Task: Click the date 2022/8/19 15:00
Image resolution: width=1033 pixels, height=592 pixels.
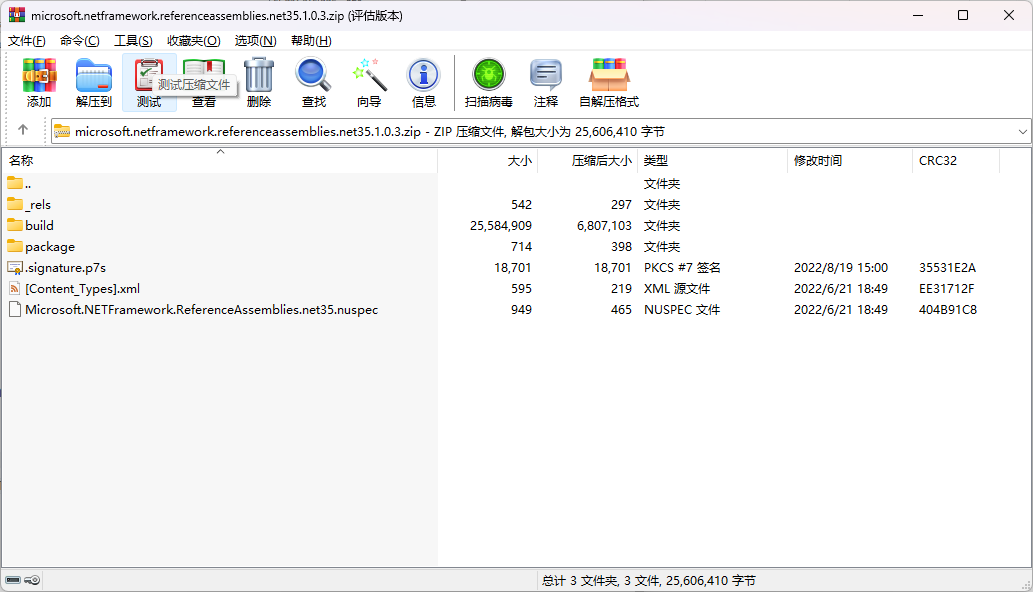Action: click(x=841, y=268)
